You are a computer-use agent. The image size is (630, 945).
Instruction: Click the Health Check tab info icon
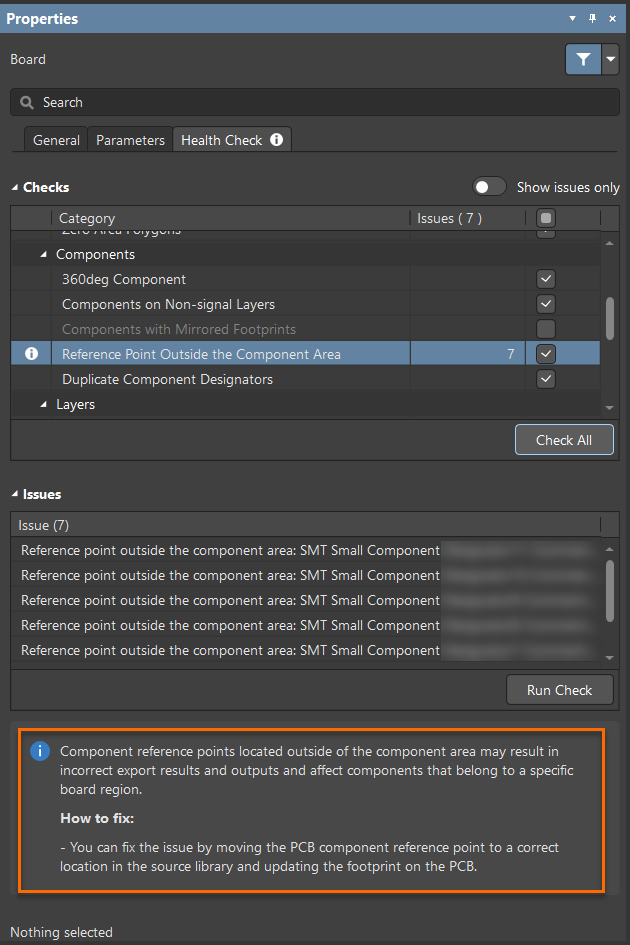coord(276,140)
